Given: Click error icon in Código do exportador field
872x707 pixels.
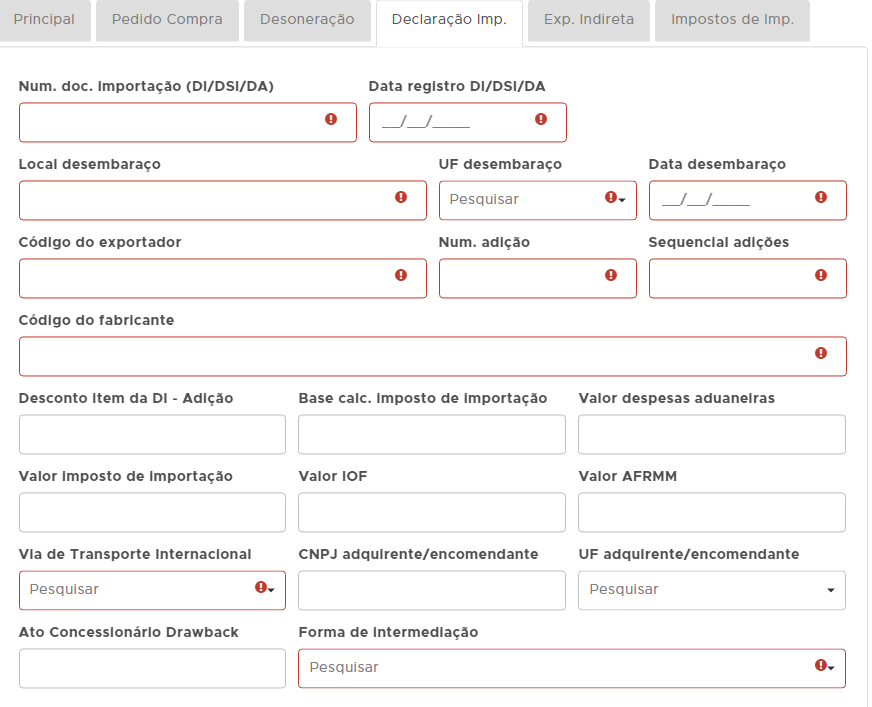Looking at the screenshot, I should [401, 275].
